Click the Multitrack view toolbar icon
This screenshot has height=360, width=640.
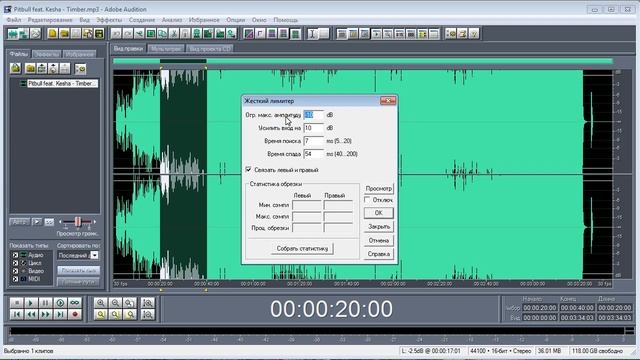click(x=24, y=33)
